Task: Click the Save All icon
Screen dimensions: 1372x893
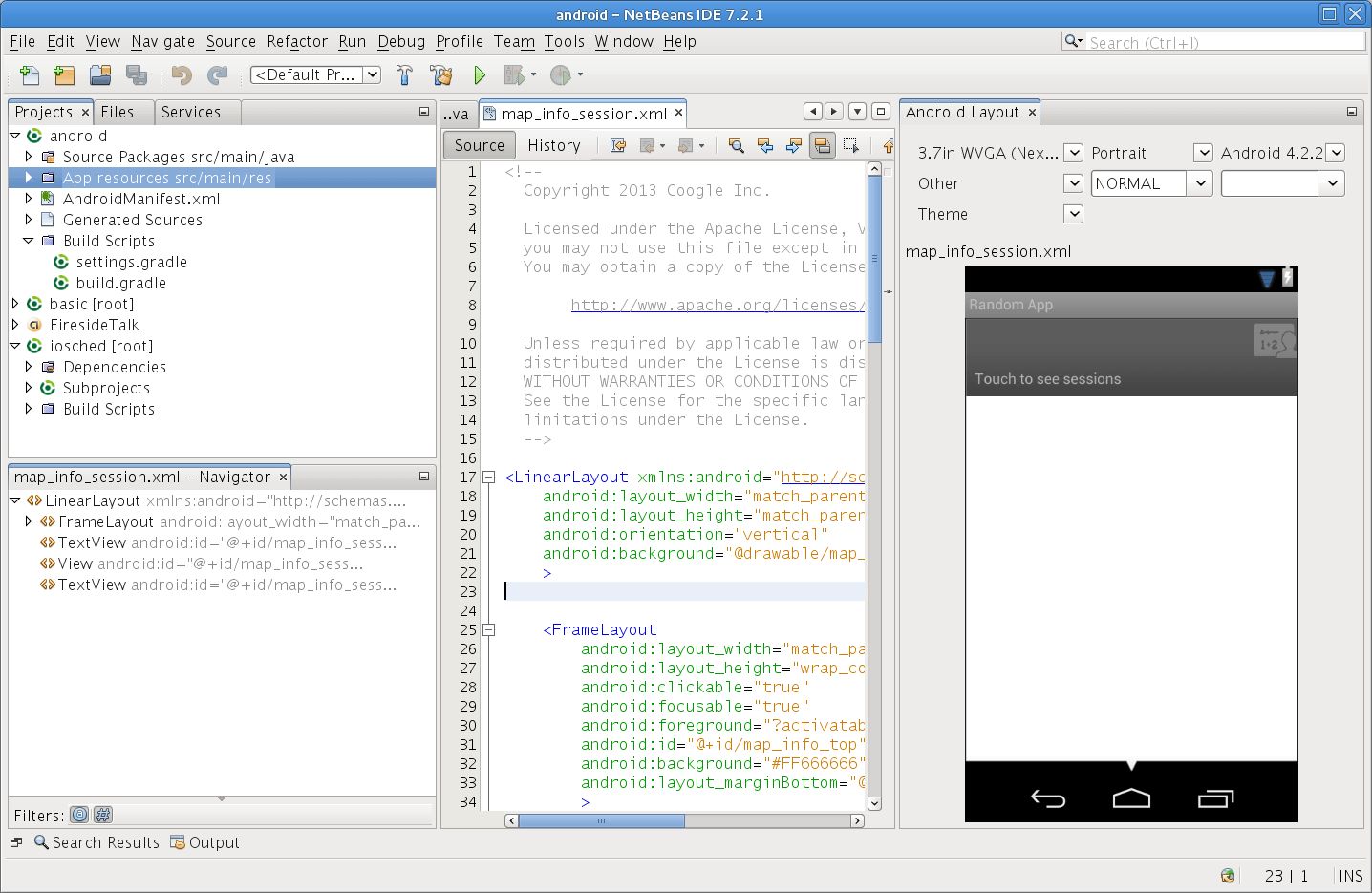Action: [137, 74]
